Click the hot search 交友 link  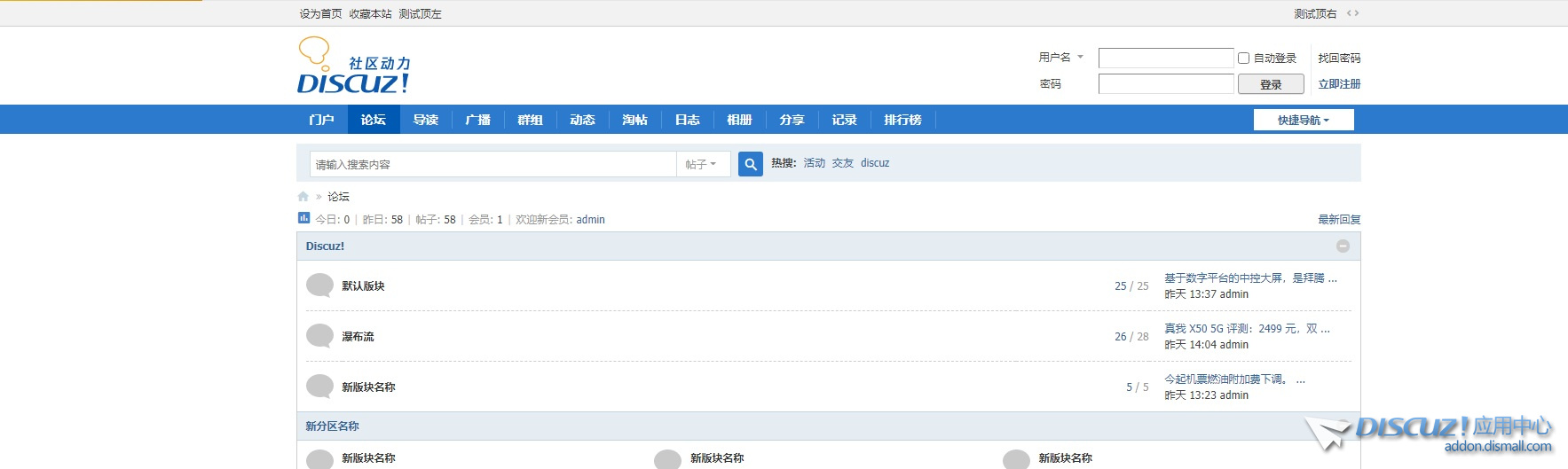tap(843, 163)
